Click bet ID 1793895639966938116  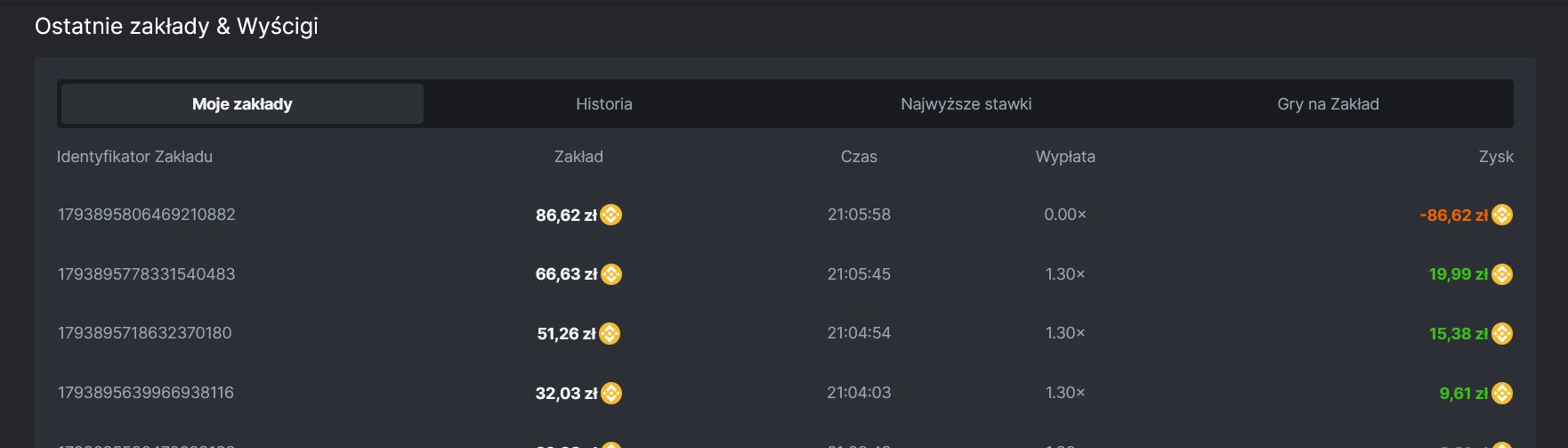[x=146, y=393]
